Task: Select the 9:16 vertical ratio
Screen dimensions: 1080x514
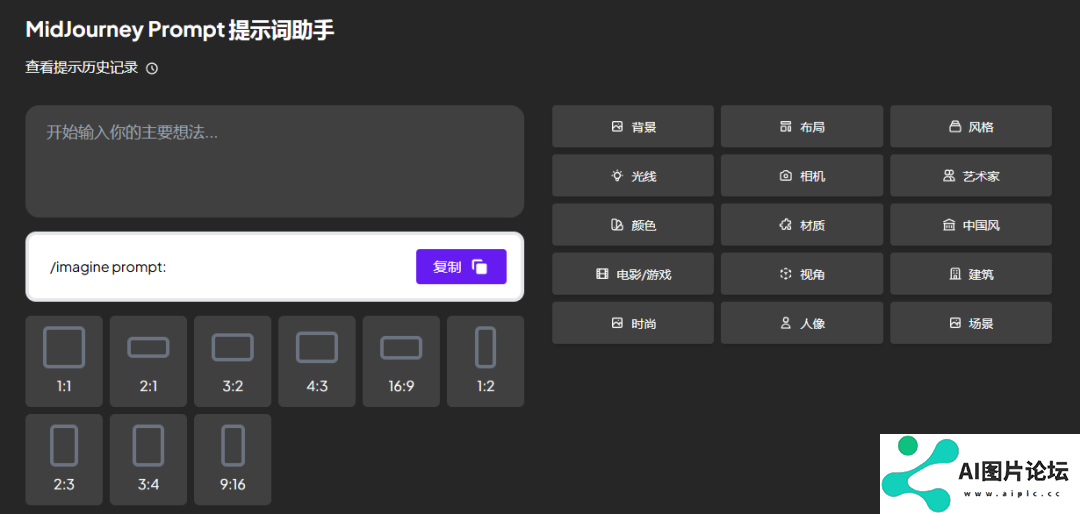Action: pos(233,460)
